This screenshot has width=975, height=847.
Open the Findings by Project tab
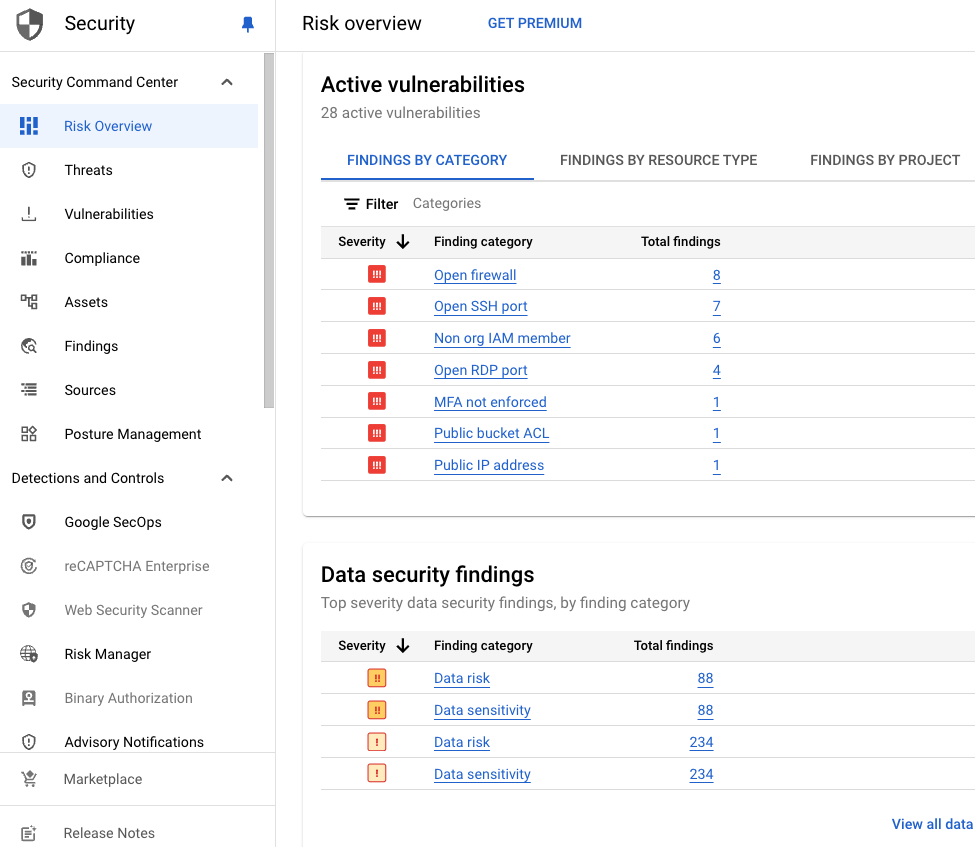coord(884,160)
